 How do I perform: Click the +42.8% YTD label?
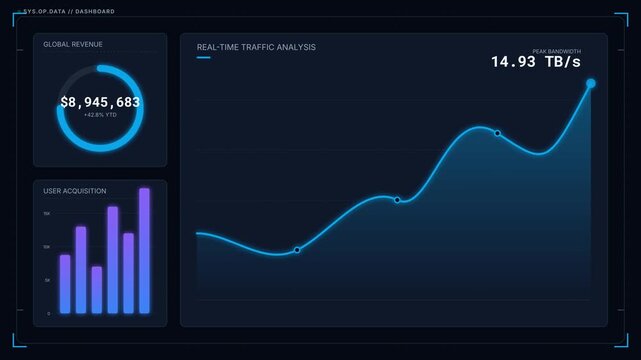coord(100,115)
